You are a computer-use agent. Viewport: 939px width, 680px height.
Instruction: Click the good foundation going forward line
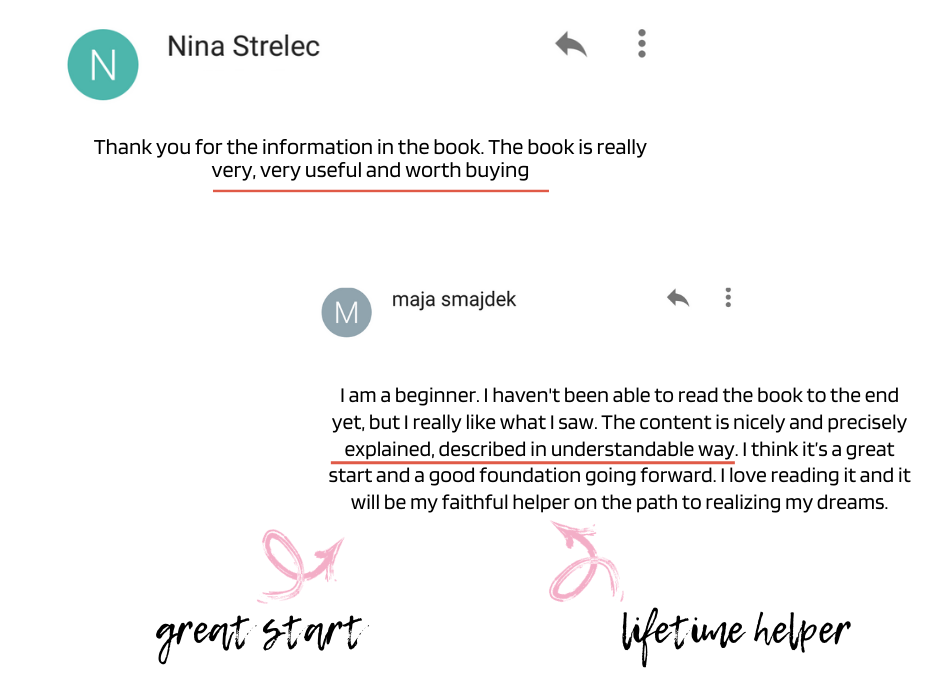pyautogui.click(x=619, y=476)
